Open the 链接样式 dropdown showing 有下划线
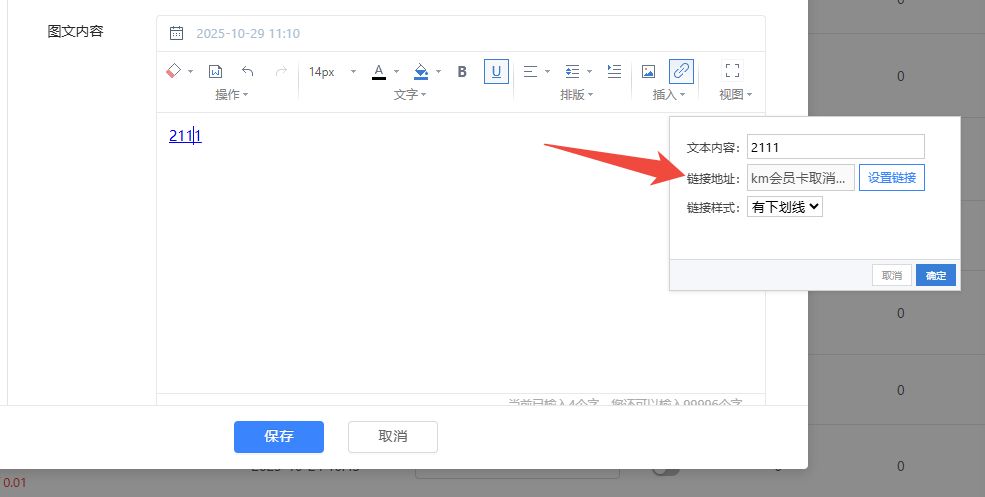 tap(785, 207)
